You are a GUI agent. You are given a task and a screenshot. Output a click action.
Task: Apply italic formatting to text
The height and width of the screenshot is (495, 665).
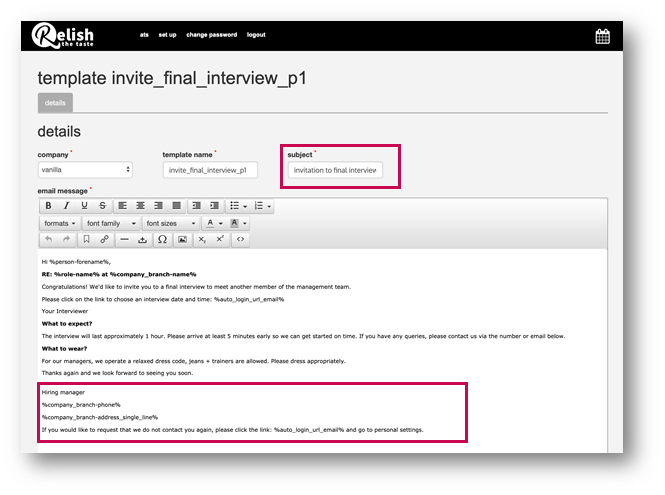tap(66, 206)
